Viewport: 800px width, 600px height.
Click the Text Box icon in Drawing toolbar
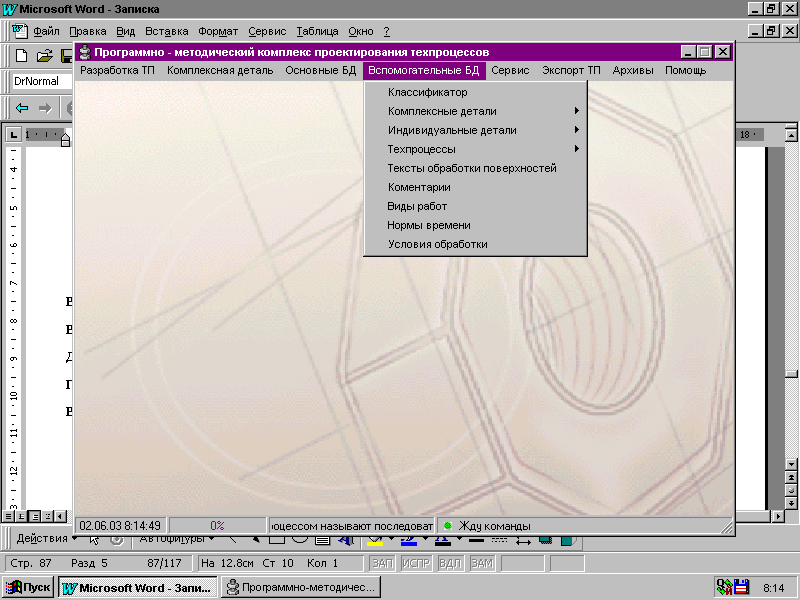tap(322, 539)
